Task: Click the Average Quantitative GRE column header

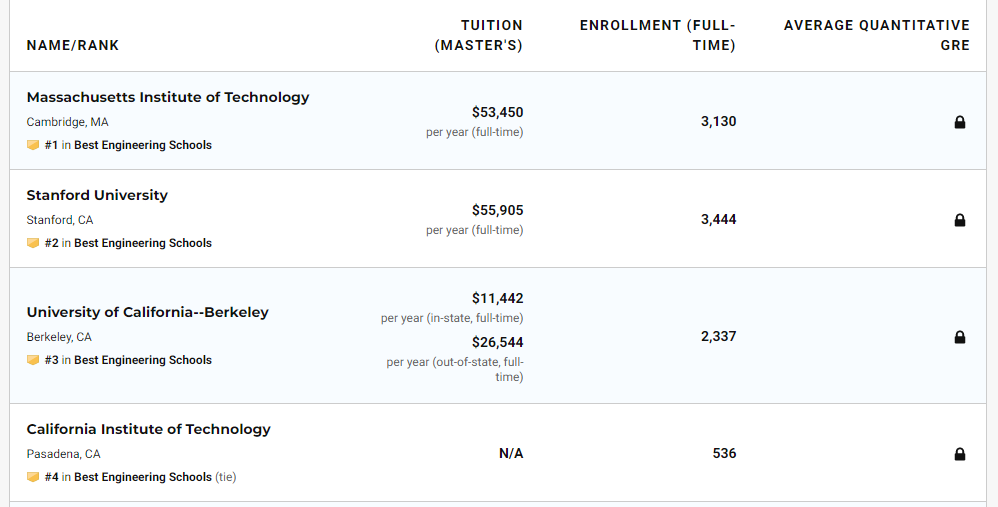Action: pos(877,35)
